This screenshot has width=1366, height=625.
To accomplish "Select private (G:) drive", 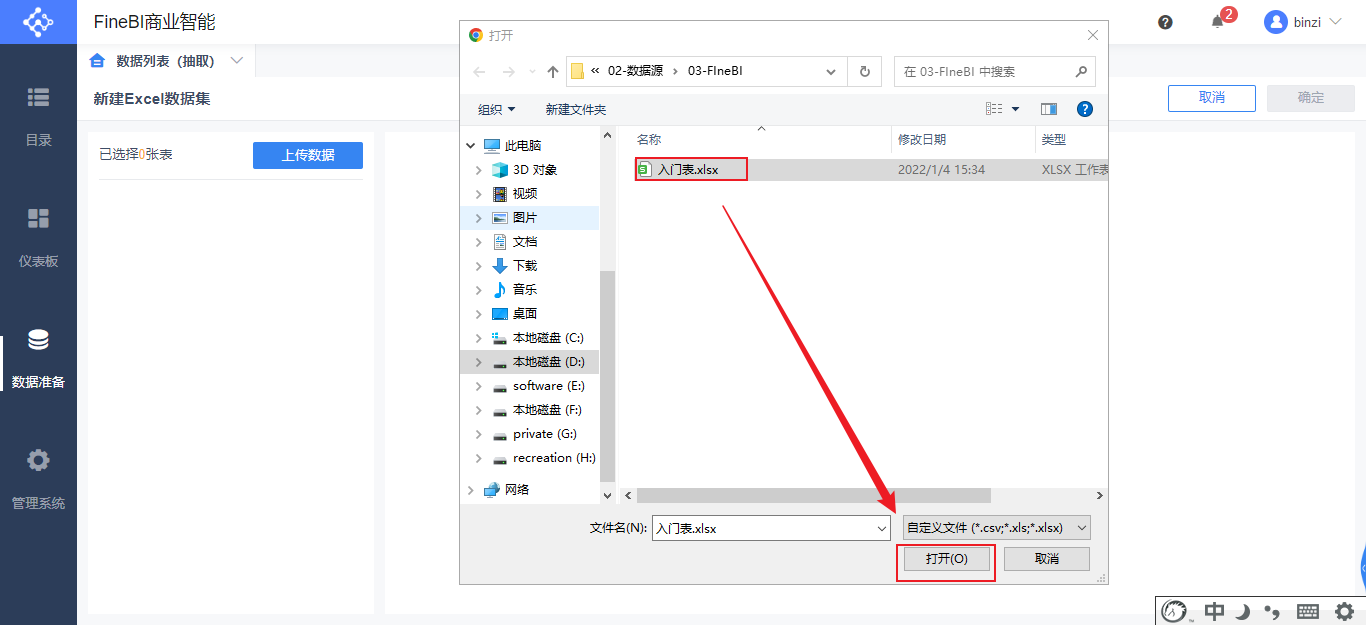I will [x=544, y=434].
